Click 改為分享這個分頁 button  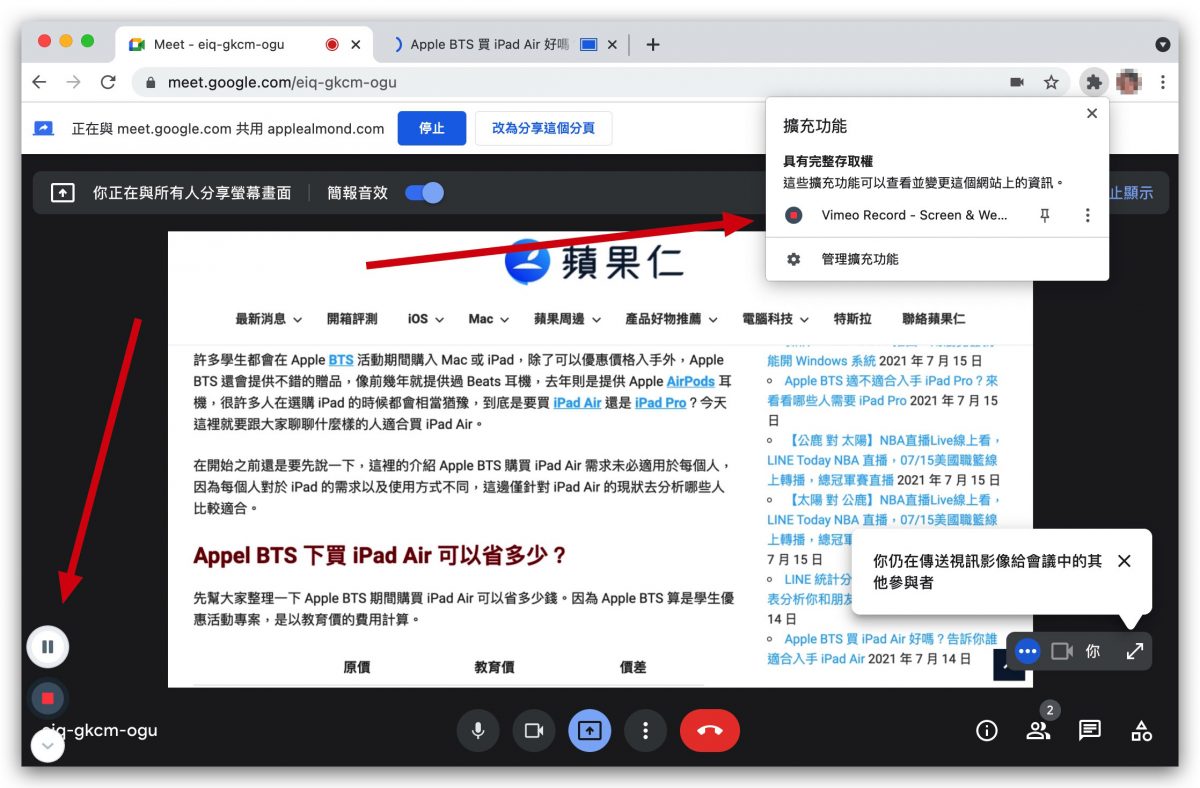(x=543, y=128)
